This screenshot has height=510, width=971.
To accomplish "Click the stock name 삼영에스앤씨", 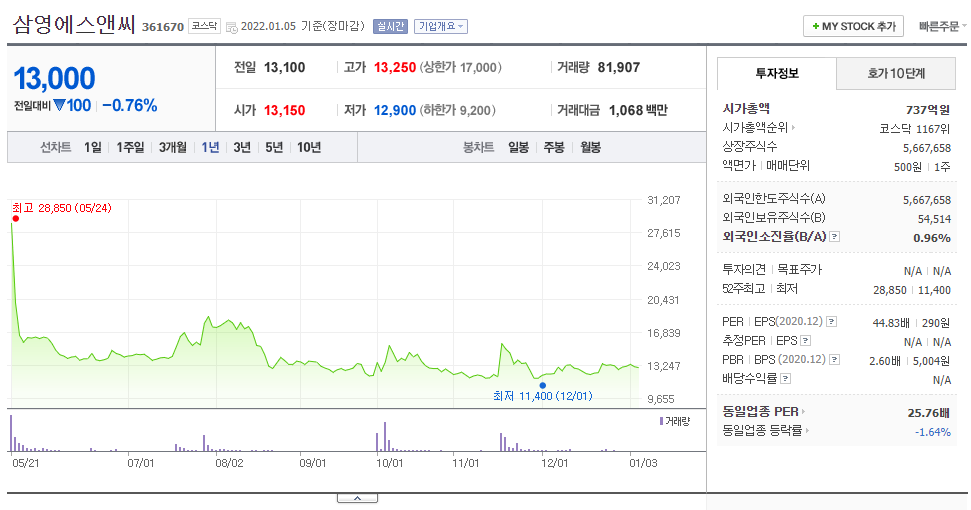I will (x=74, y=25).
